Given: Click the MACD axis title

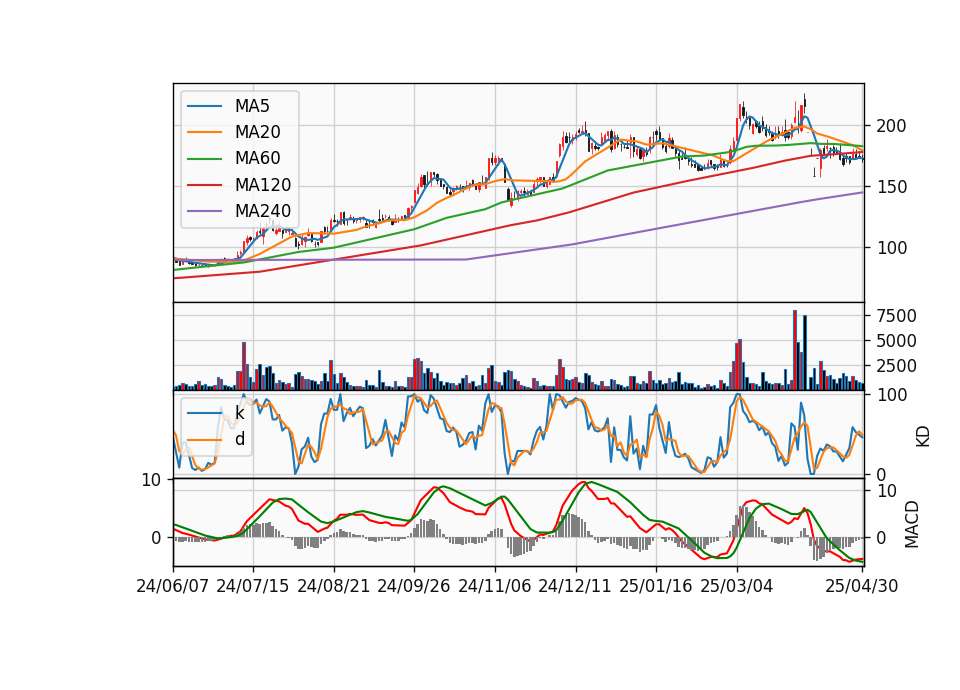Looking at the screenshot, I should pos(912,524).
